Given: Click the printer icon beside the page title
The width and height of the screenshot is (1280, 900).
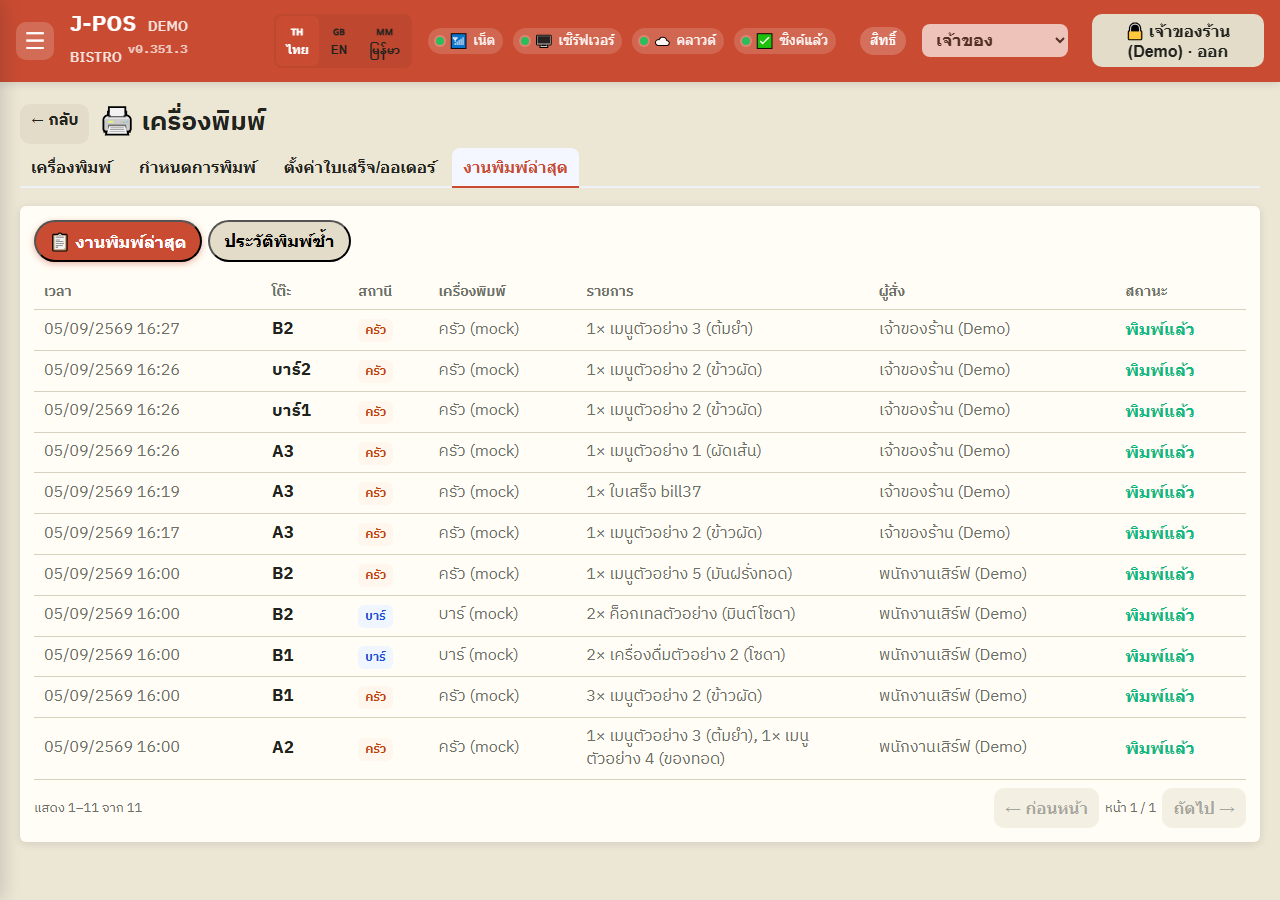Looking at the screenshot, I should pyautogui.click(x=117, y=122).
